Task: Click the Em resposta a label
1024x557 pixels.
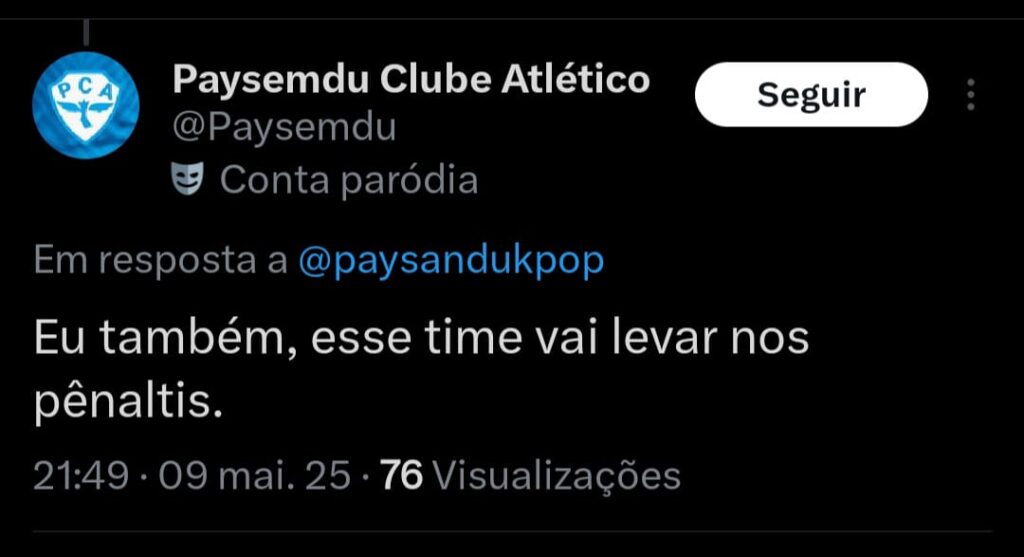Action: pos(161,261)
